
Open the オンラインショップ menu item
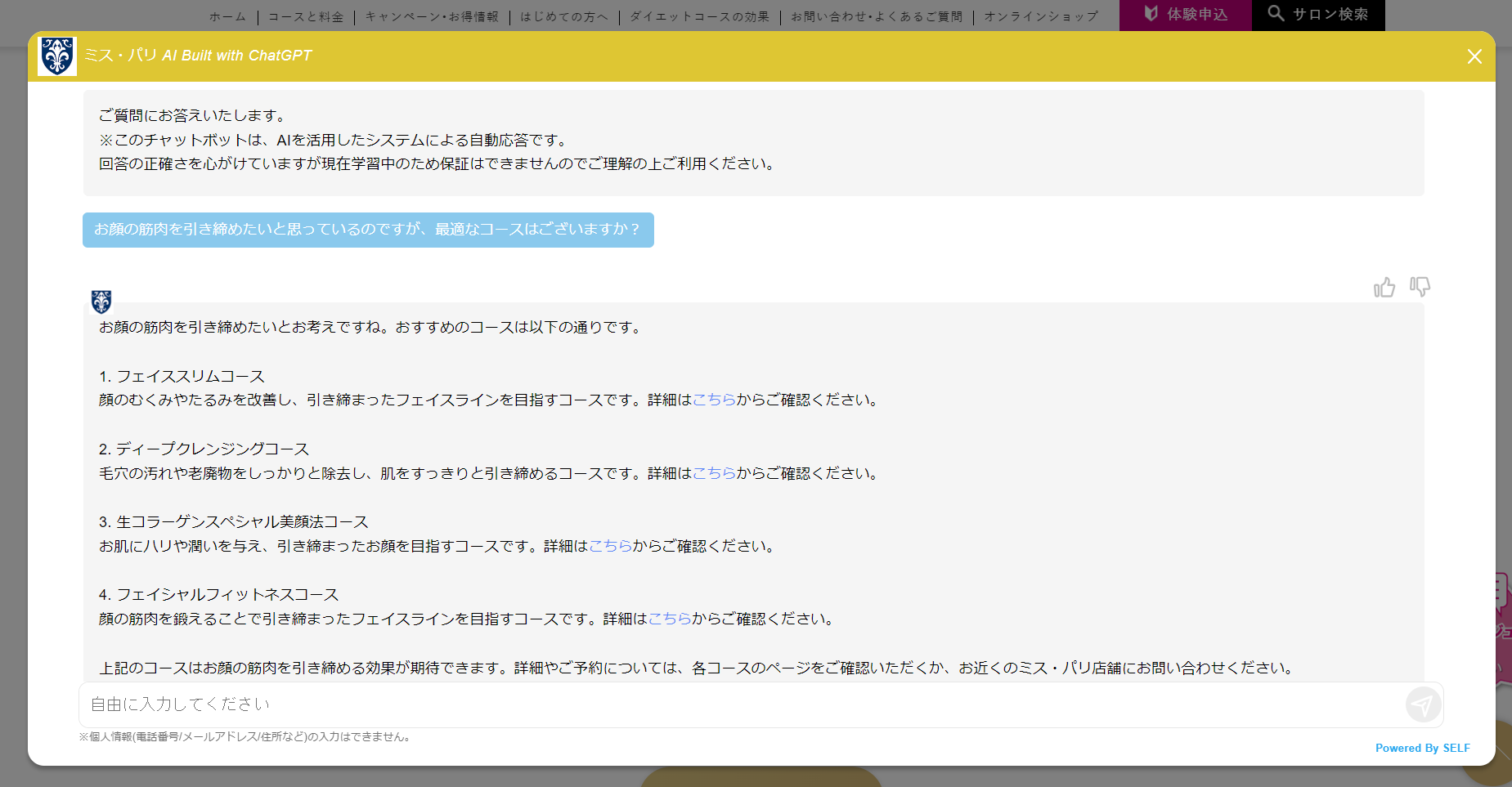pos(1041,16)
